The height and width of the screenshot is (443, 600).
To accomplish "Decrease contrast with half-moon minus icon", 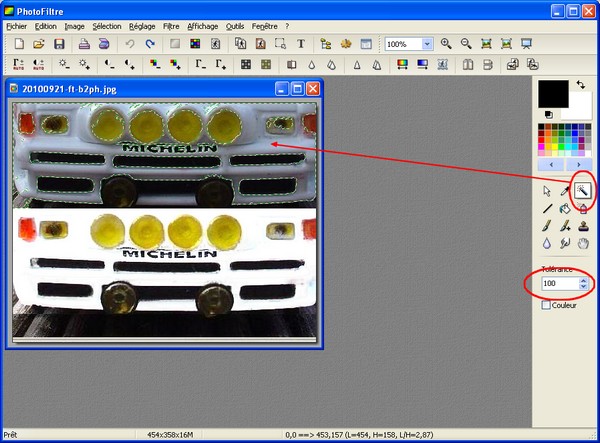I will pos(109,64).
